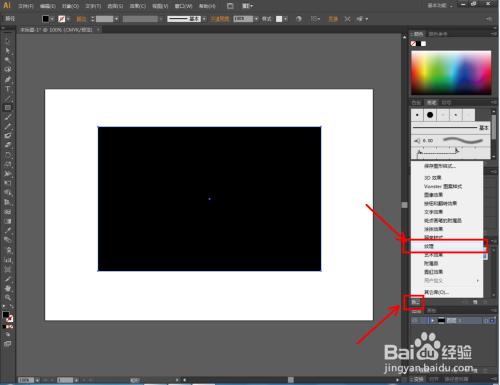Viewport: 500px width, 385px height.
Task: Select the Rectangle tool
Action: (8, 108)
